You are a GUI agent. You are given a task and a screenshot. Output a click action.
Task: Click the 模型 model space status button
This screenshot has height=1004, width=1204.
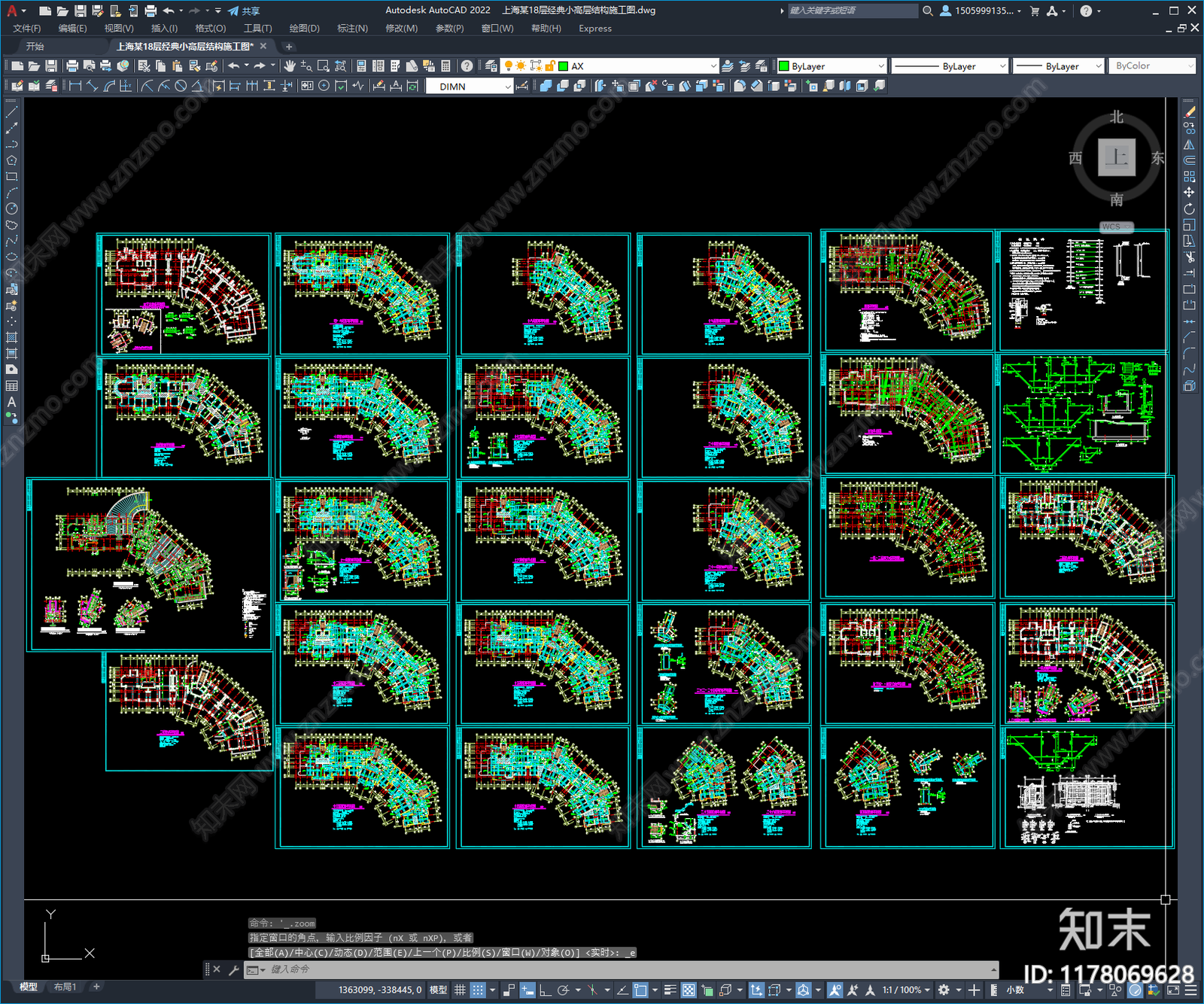[438, 990]
